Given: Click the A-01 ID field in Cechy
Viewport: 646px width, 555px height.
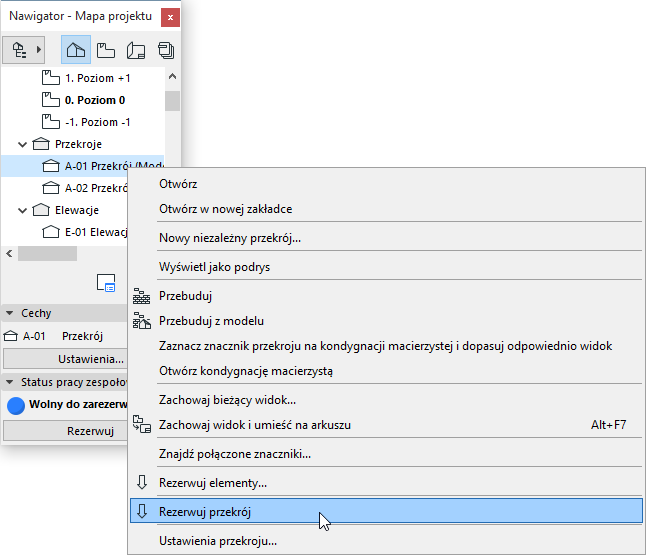Looking at the screenshot, I should coord(34,336).
